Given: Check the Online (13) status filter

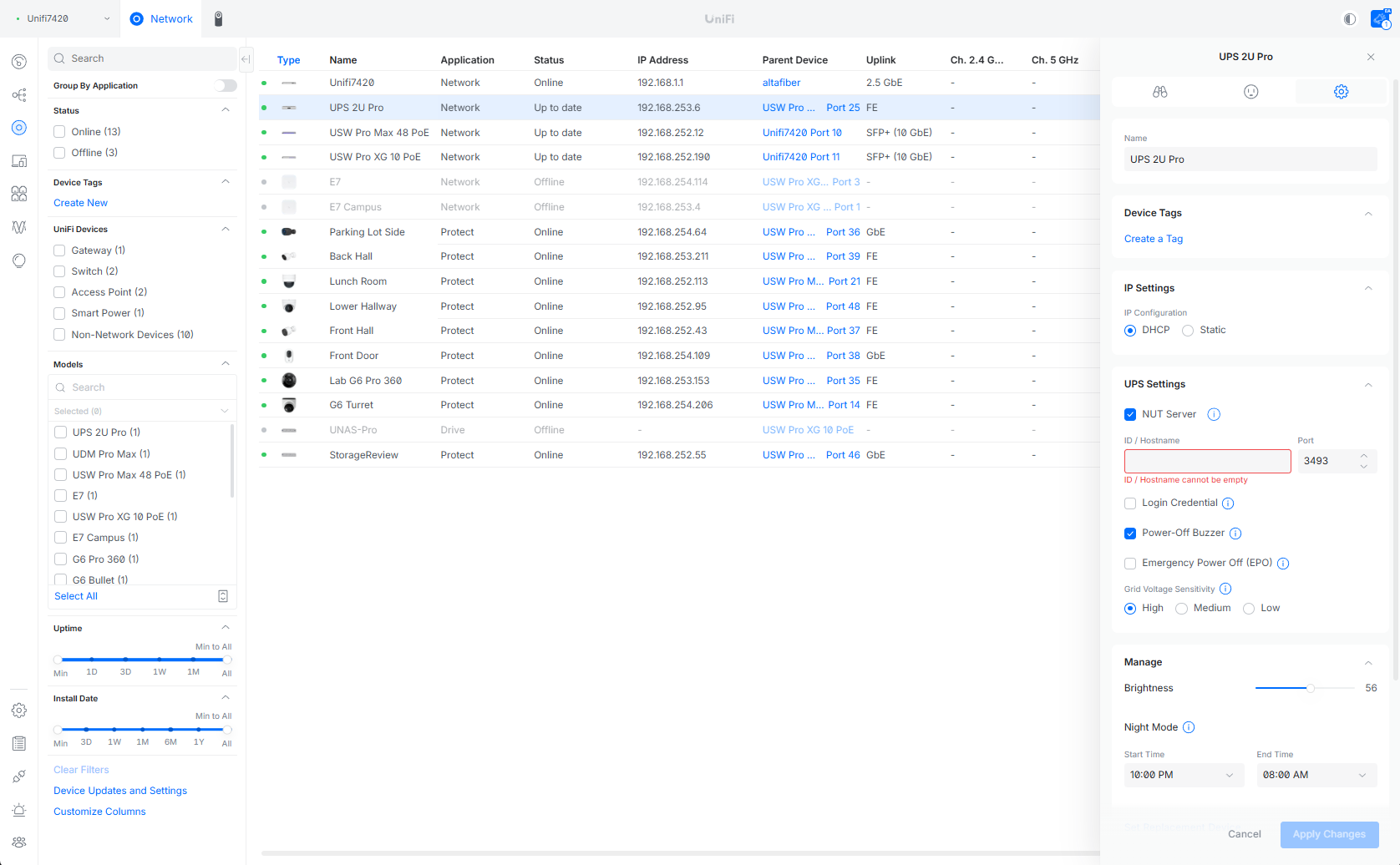Looking at the screenshot, I should pos(59,132).
